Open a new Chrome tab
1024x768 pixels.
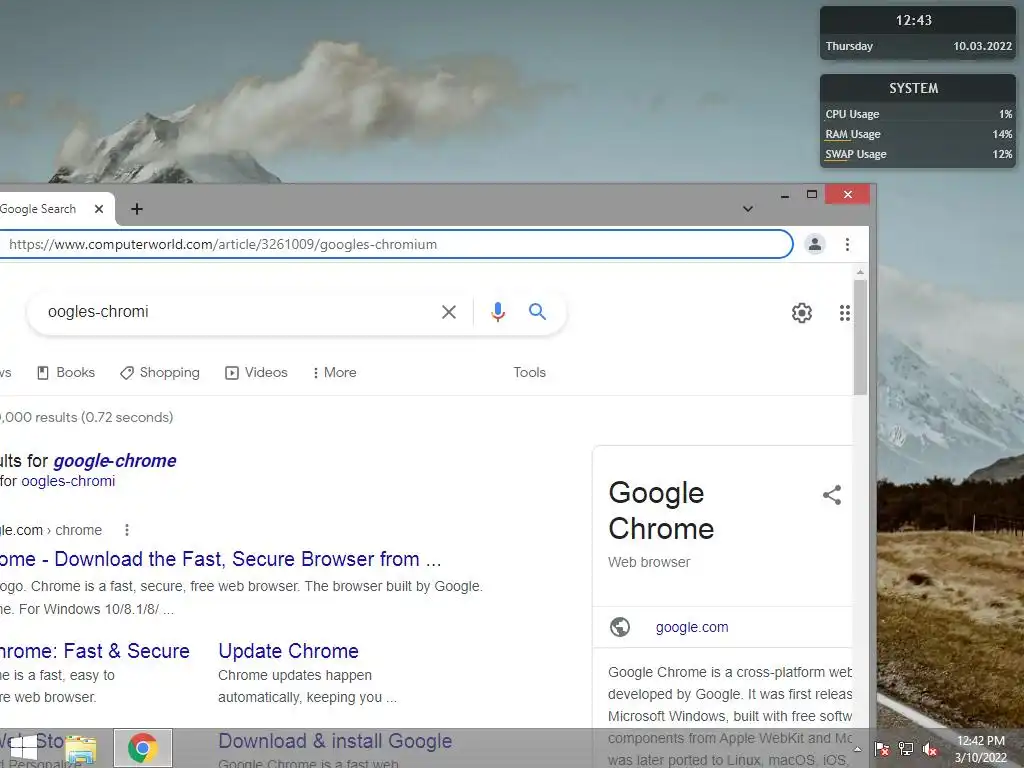pos(136,209)
